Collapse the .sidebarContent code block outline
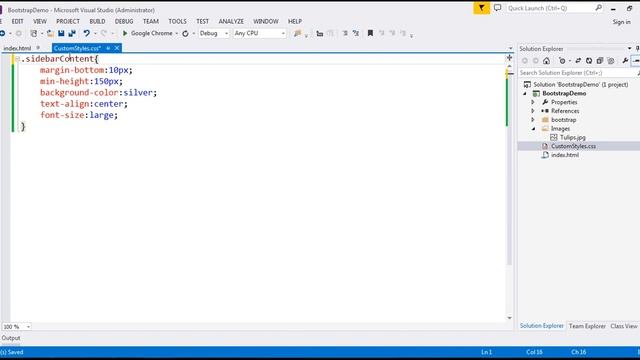This screenshot has height=360, width=640. tap(17, 59)
